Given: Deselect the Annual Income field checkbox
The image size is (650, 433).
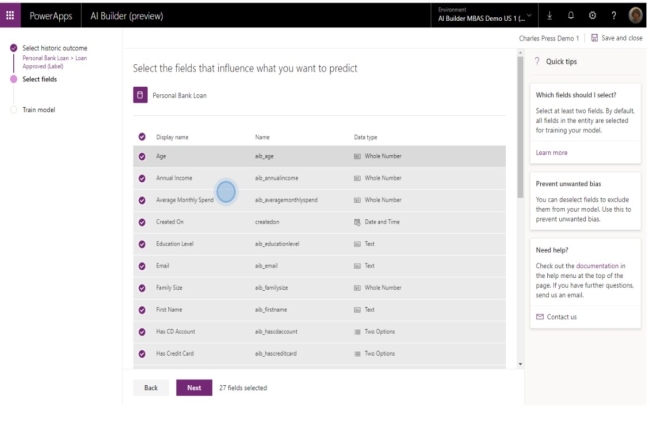Looking at the screenshot, I should click(x=142, y=178).
